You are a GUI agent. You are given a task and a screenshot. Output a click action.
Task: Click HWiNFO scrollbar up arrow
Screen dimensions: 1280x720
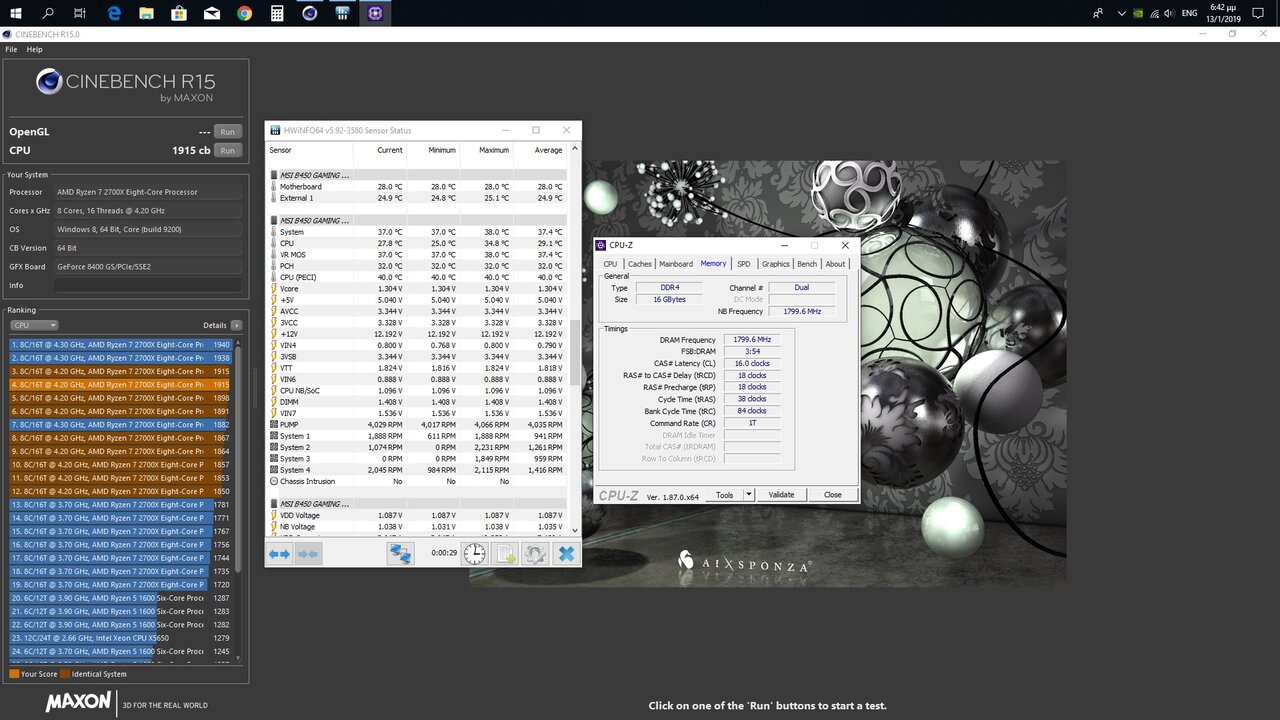click(x=574, y=150)
